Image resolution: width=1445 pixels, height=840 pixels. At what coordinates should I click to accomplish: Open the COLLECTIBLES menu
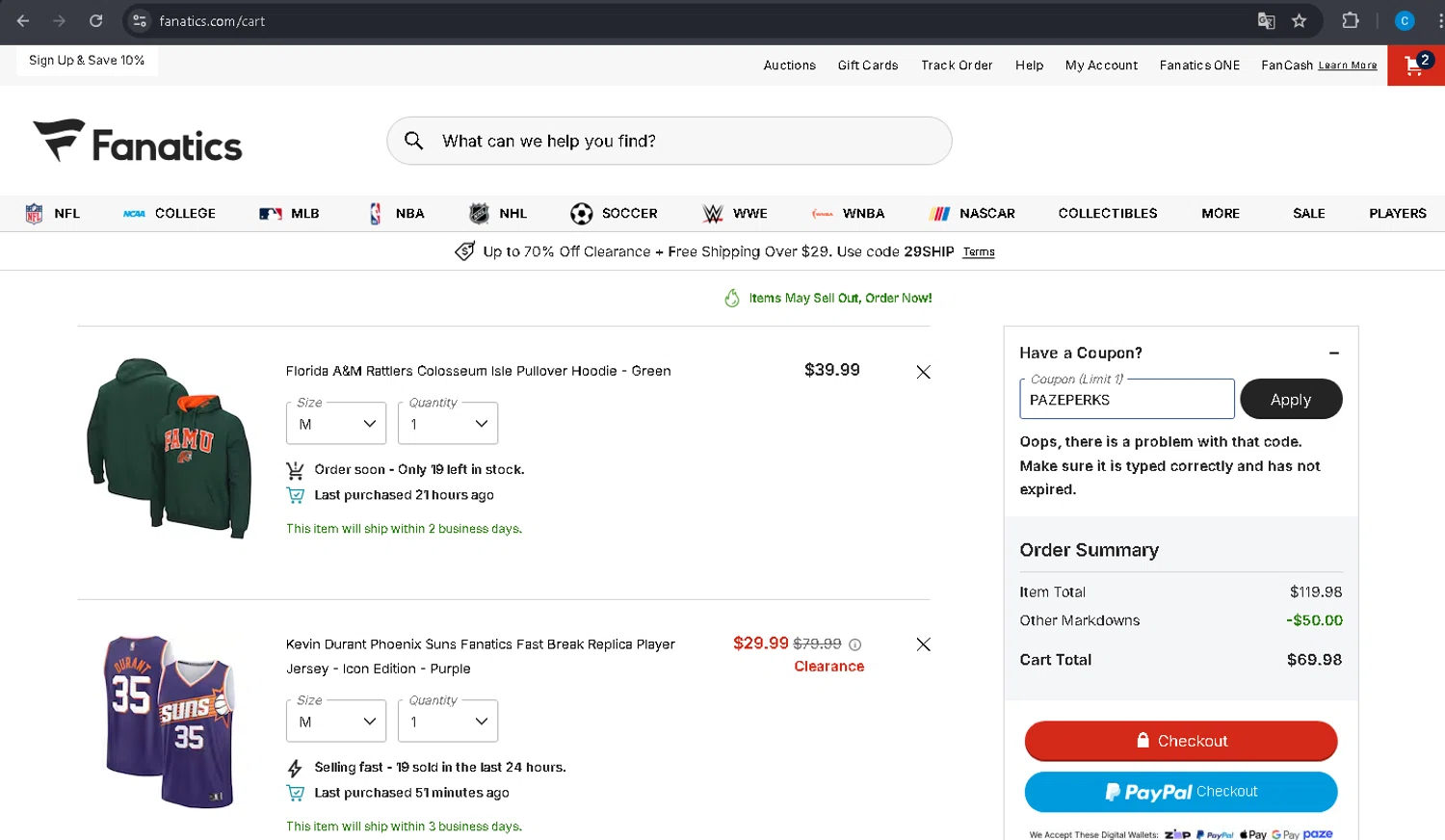pyautogui.click(x=1108, y=214)
